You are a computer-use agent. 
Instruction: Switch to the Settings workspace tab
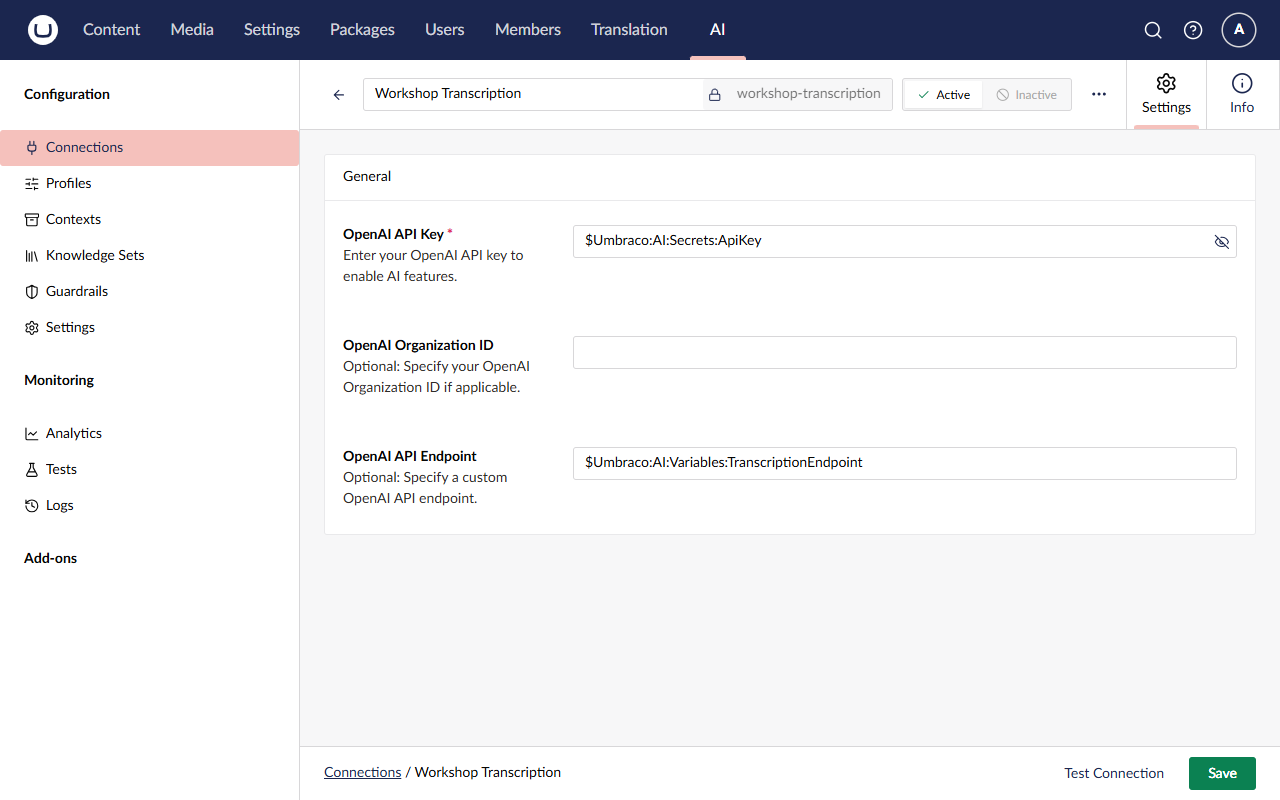[x=1166, y=95]
